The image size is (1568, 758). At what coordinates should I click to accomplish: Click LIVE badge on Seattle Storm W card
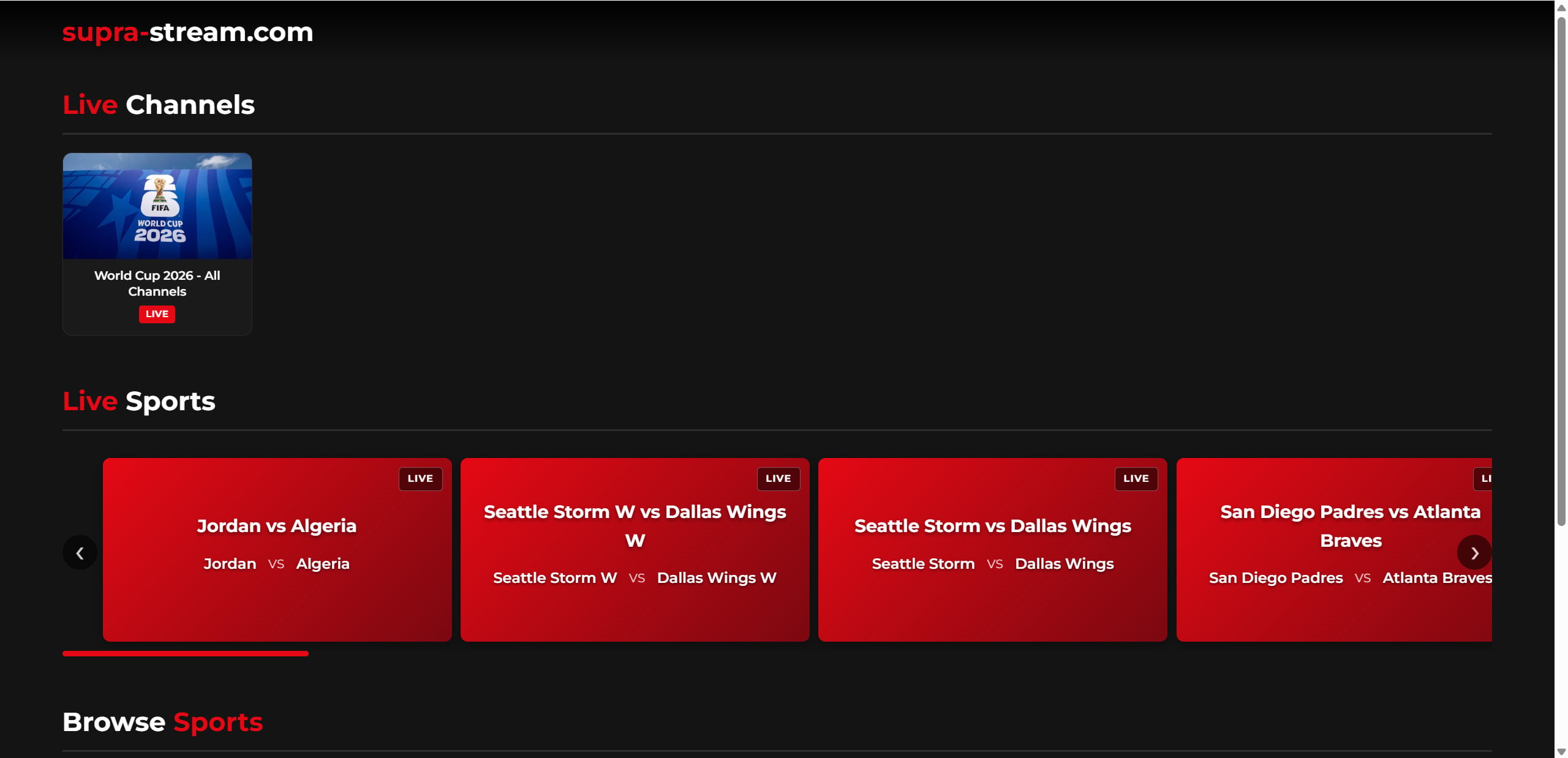(778, 479)
